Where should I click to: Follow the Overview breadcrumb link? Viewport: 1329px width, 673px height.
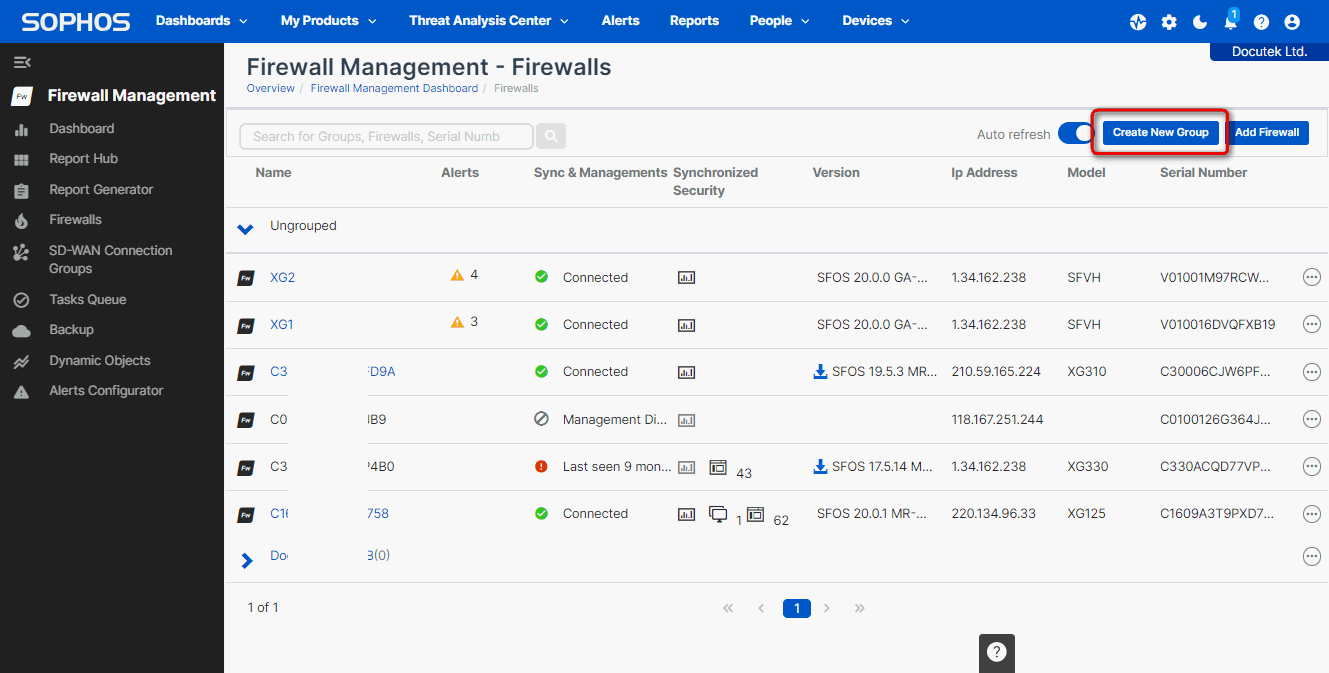pyautogui.click(x=271, y=89)
